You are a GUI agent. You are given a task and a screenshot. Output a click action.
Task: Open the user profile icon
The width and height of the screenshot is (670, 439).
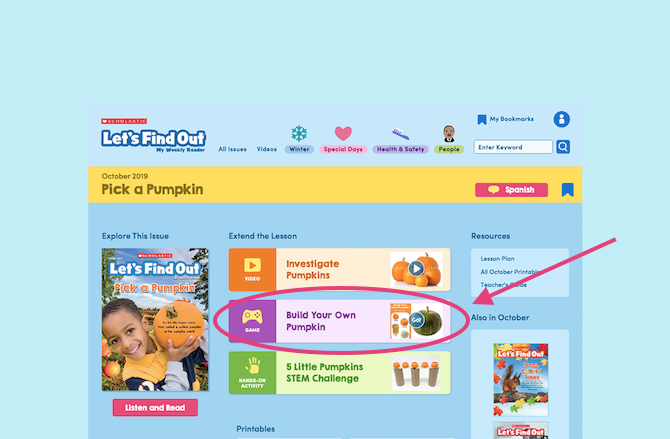click(x=561, y=119)
